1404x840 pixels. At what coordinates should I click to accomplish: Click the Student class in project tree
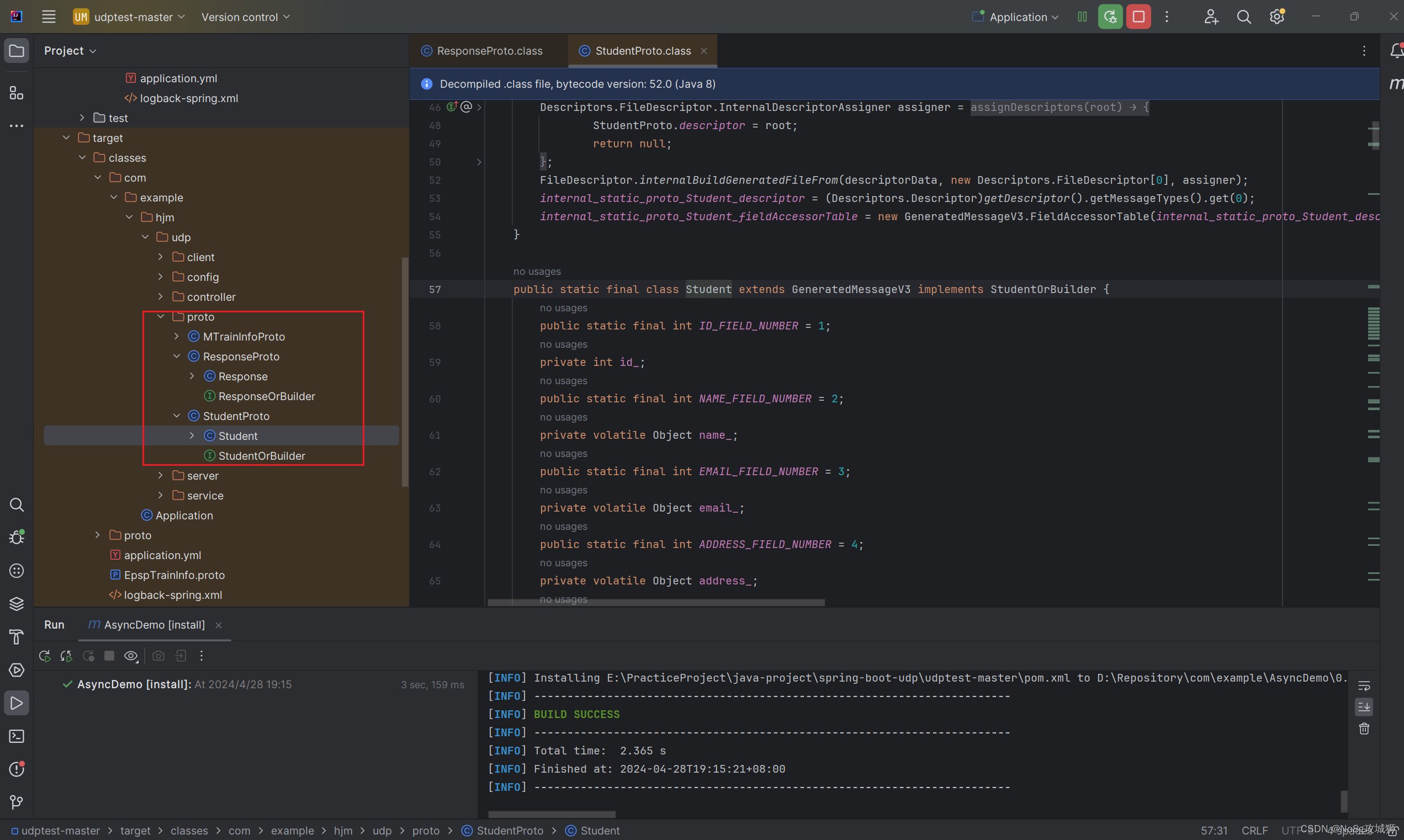[237, 435]
